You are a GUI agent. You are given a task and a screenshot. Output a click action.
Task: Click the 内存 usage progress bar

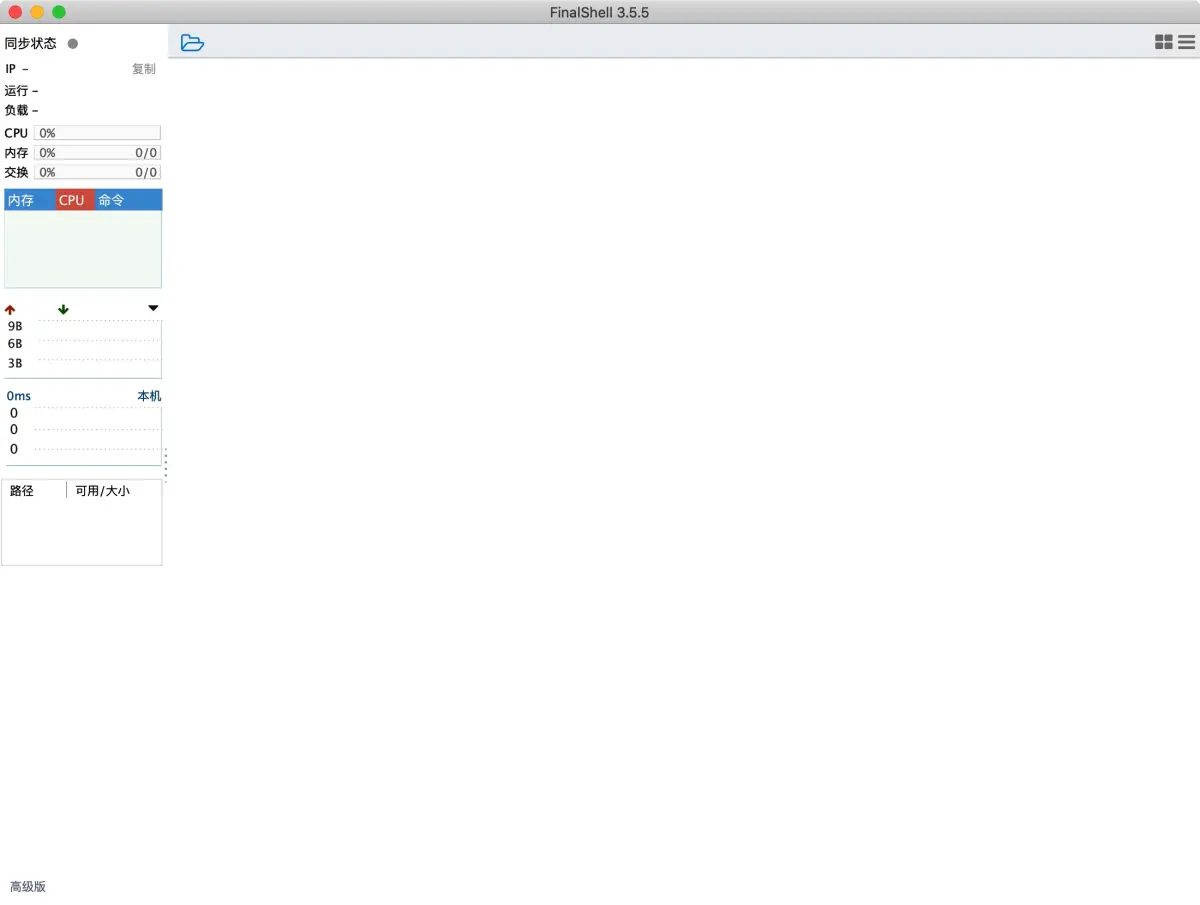pyautogui.click(x=97, y=152)
